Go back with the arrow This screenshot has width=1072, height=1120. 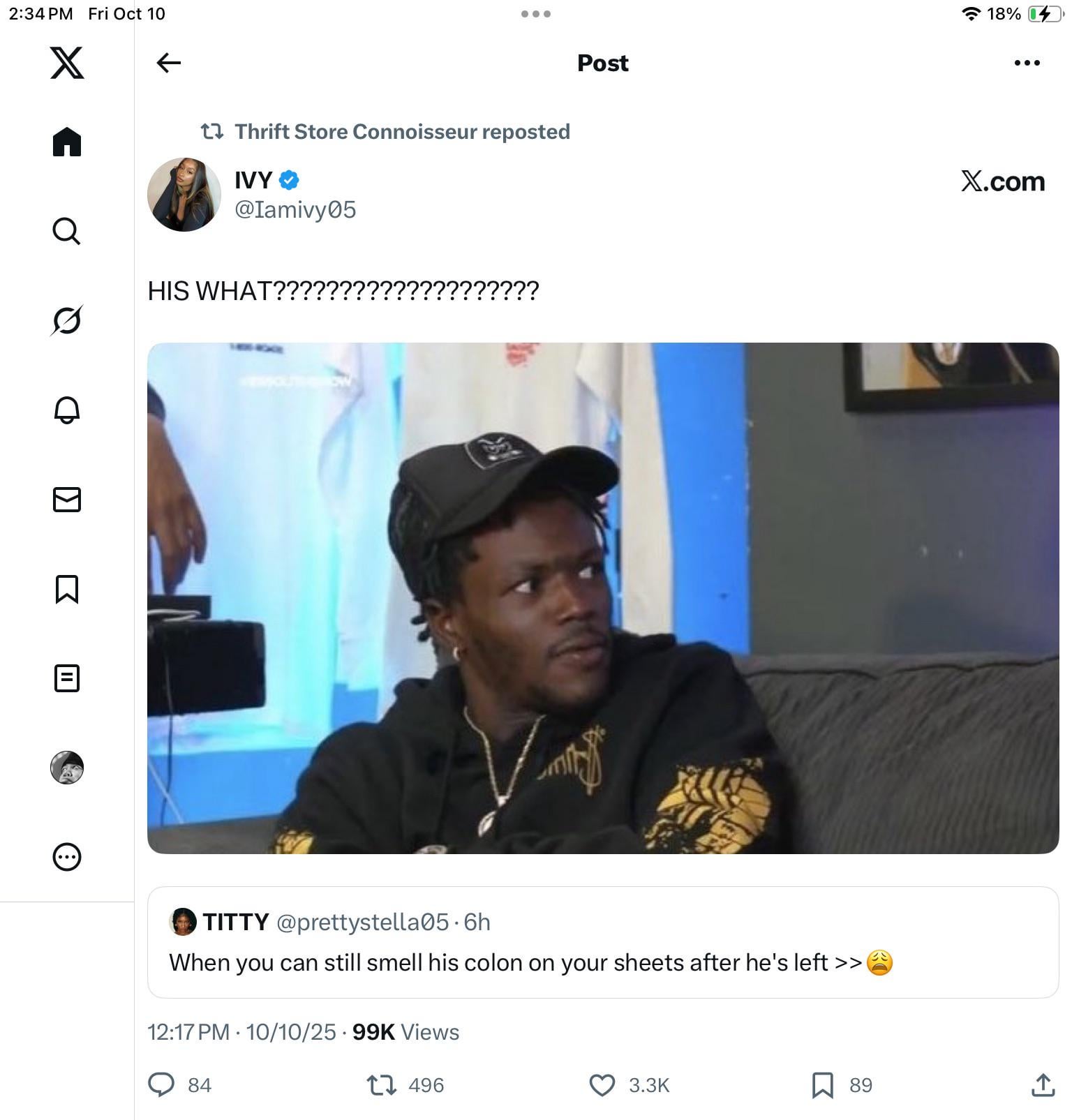tap(168, 63)
